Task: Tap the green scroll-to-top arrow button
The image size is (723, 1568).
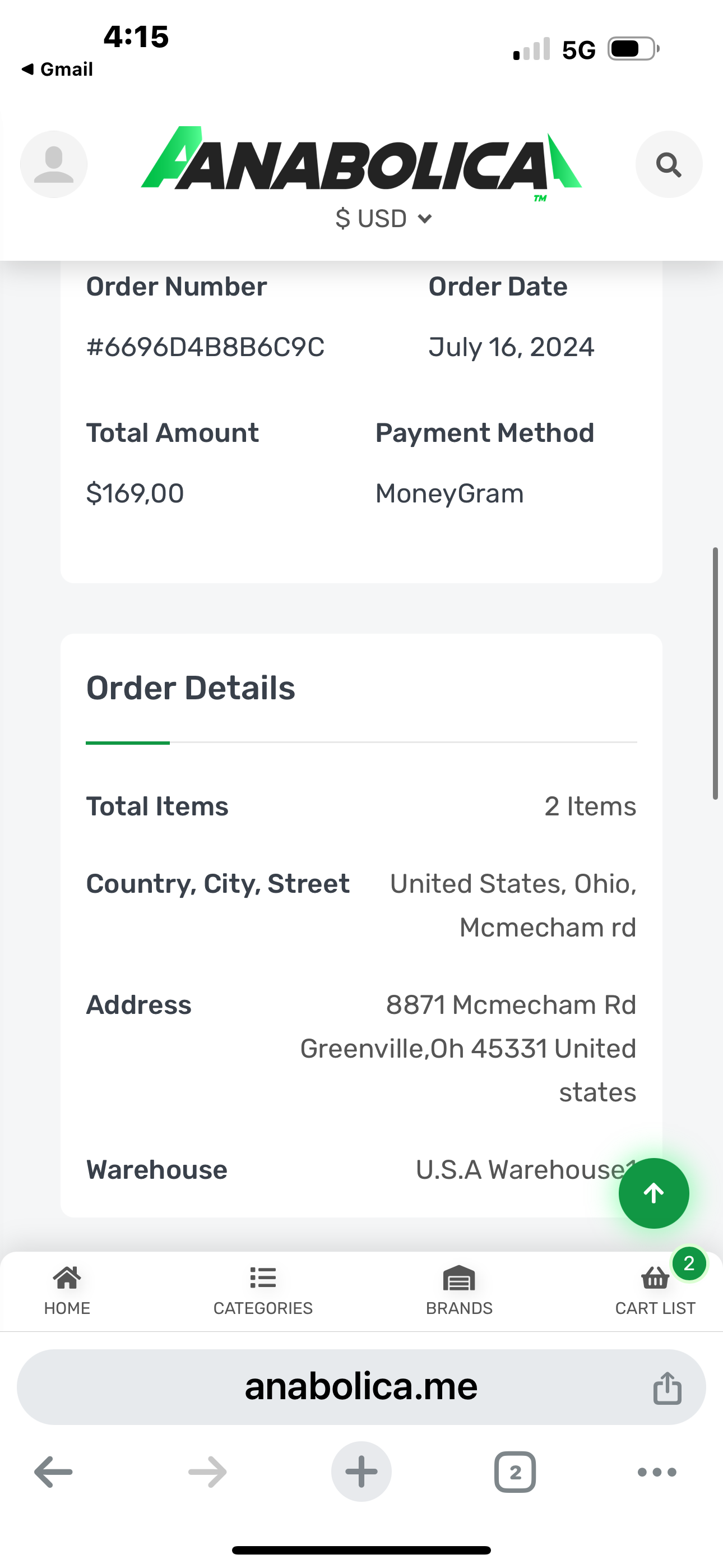Action: (654, 1193)
